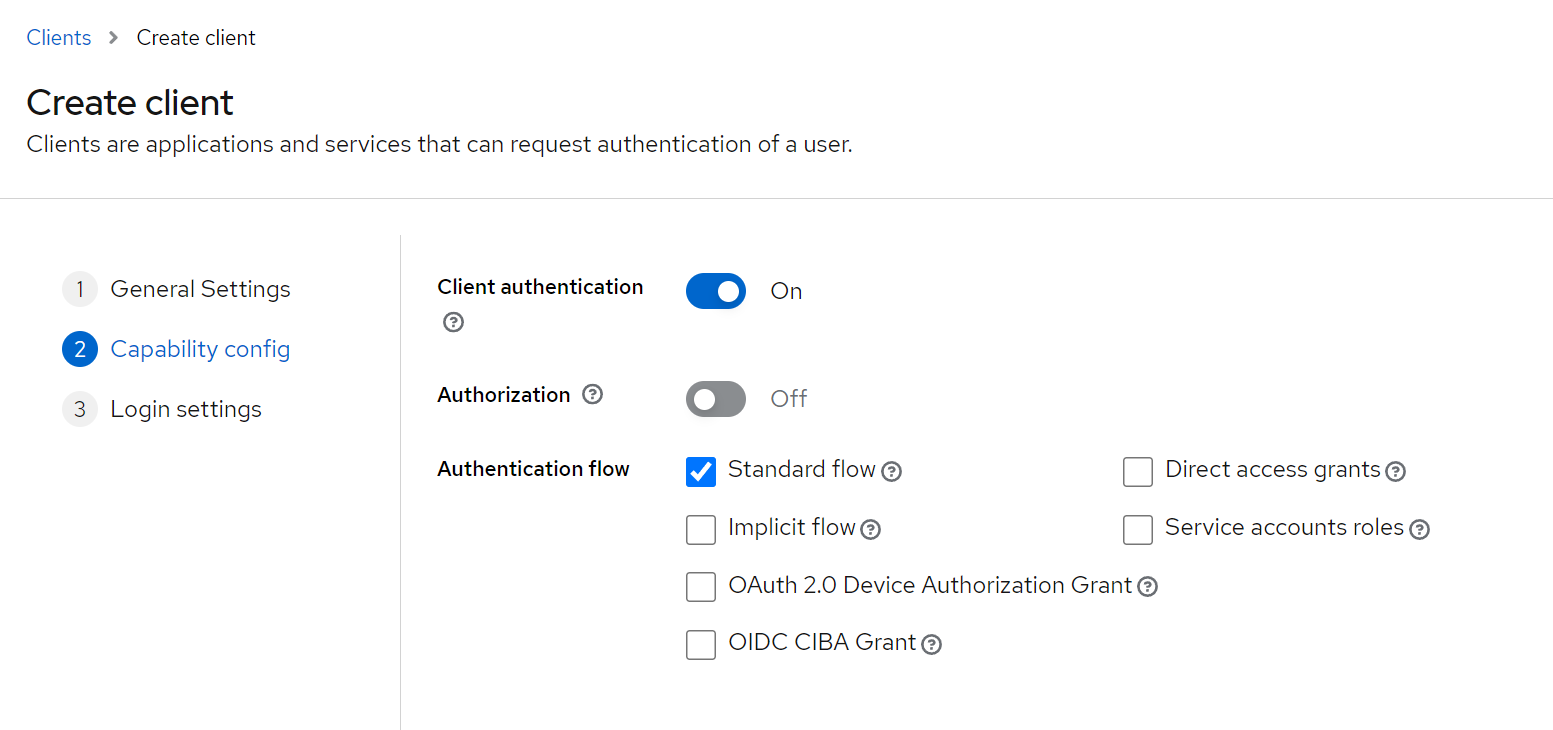The height and width of the screenshot is (730, 1553).
Task: Show help for OAuth 2.0 Device Authorization Grant
Action: [x=1148, y=587]
